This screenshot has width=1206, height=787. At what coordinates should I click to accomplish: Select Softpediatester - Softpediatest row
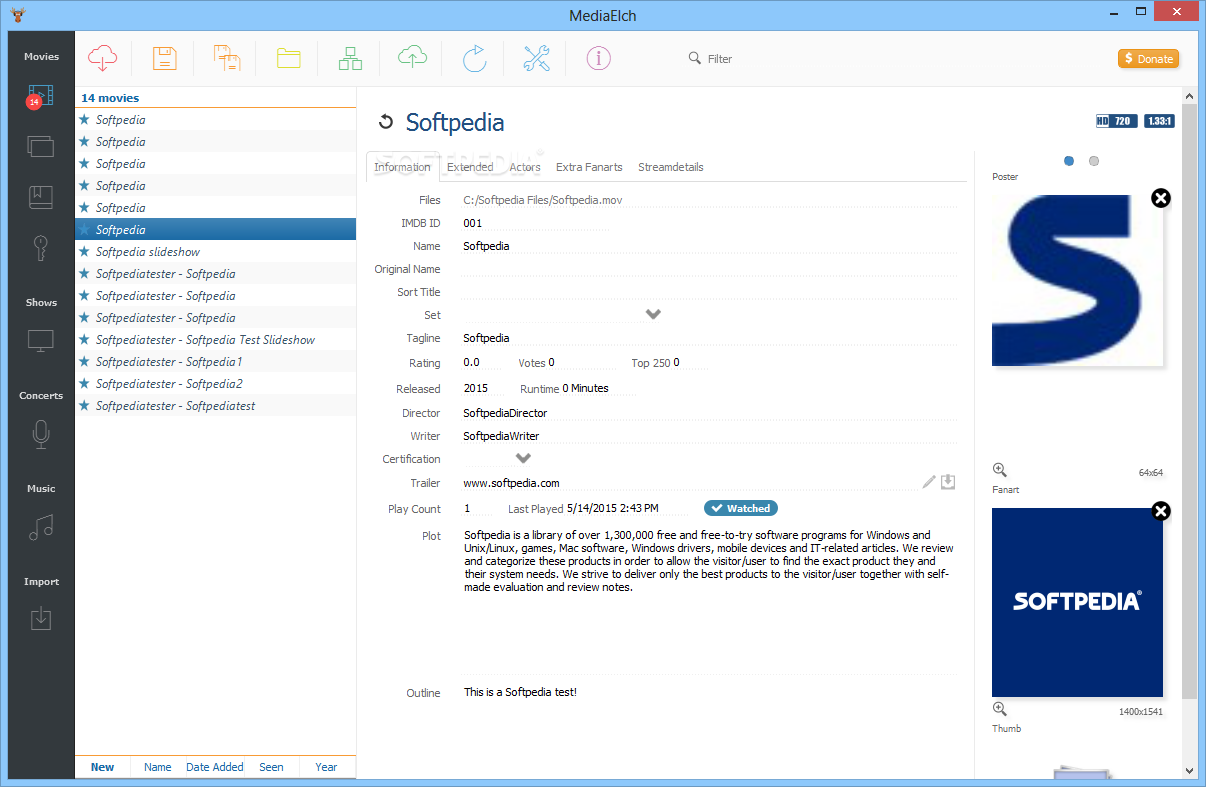click(x=215, y=406)
